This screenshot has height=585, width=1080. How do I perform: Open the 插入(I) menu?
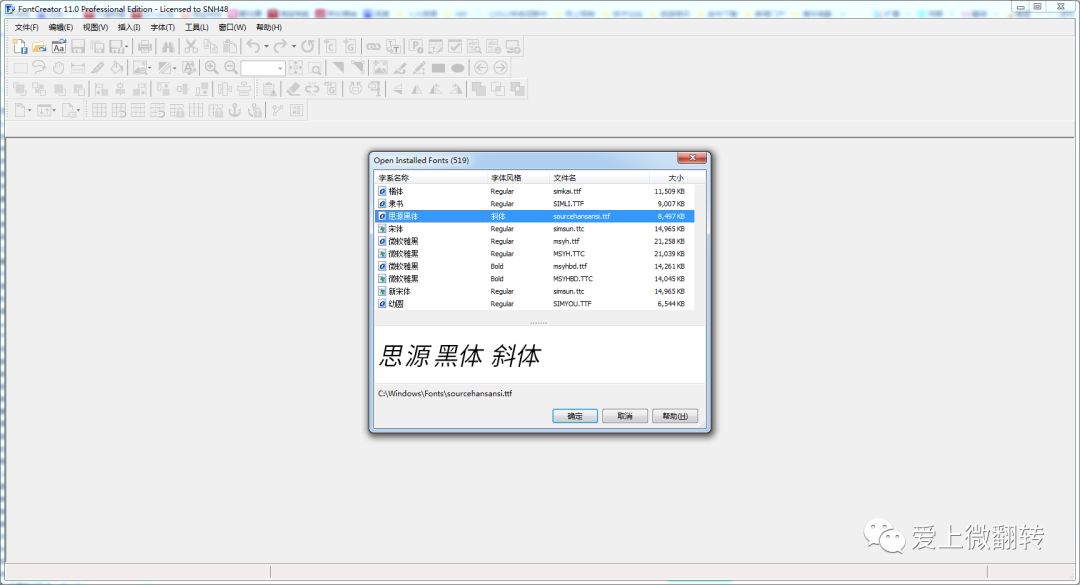[129, 28]
